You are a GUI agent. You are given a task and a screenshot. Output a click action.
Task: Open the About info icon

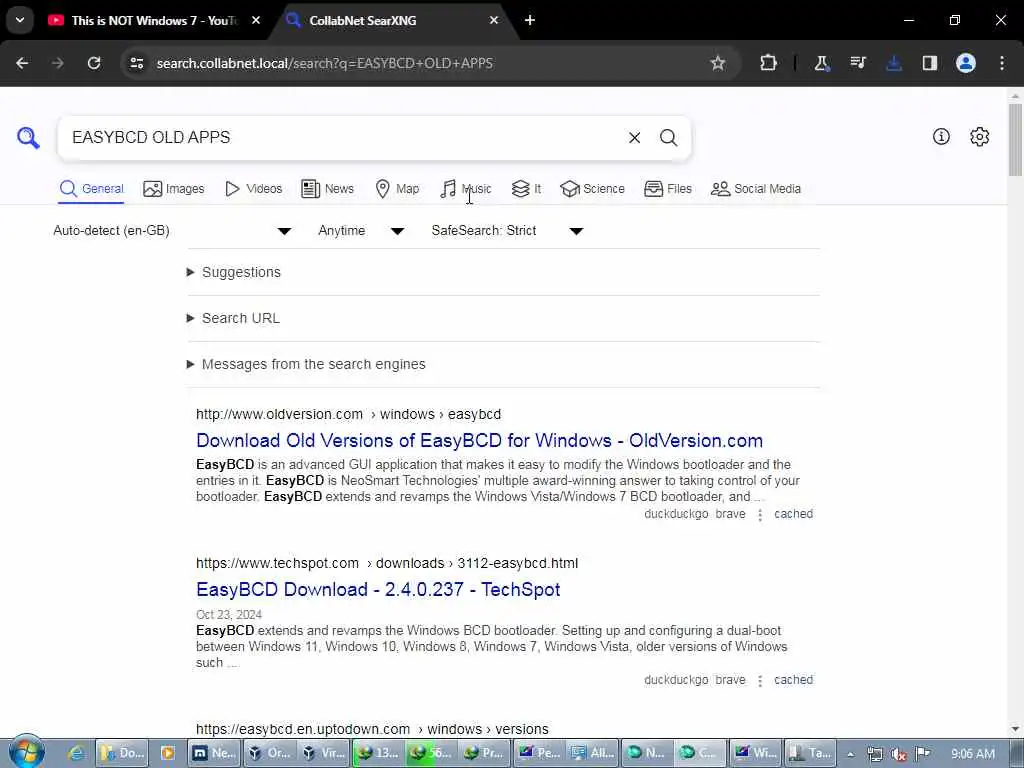point(941,136)
